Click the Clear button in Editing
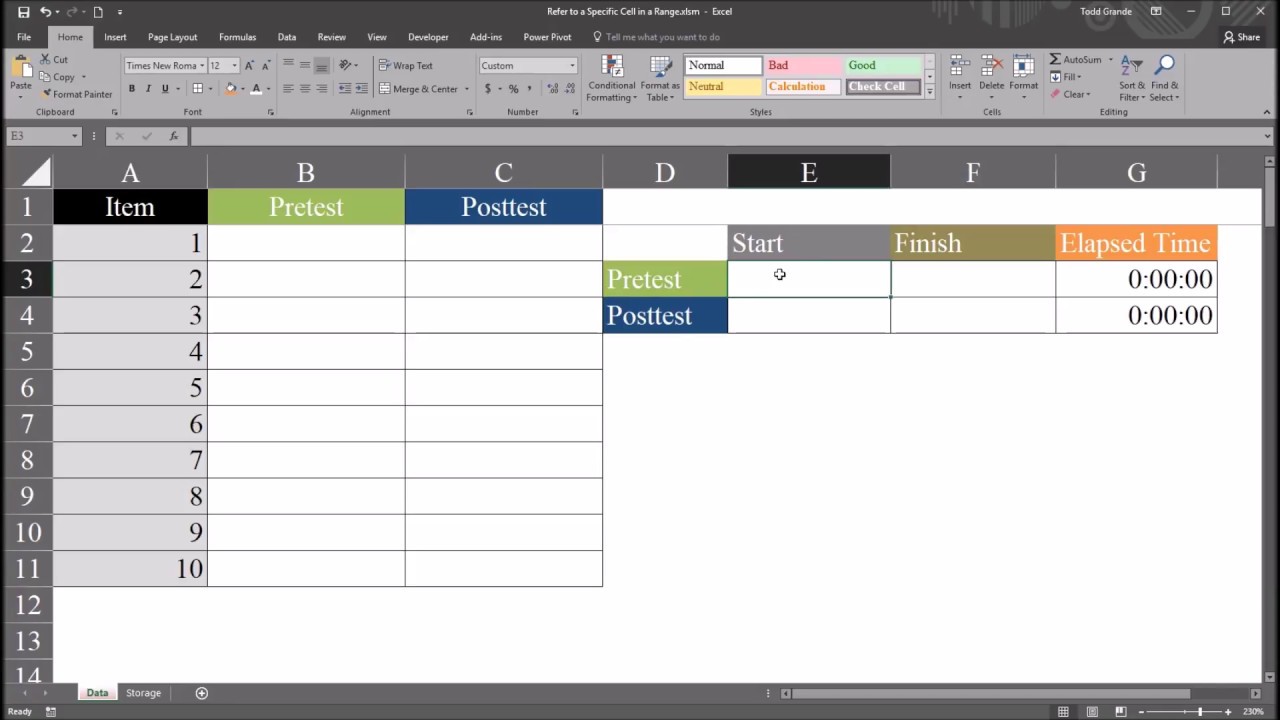The height and width of the screenshot is (720, 1280). (1070, 94)
